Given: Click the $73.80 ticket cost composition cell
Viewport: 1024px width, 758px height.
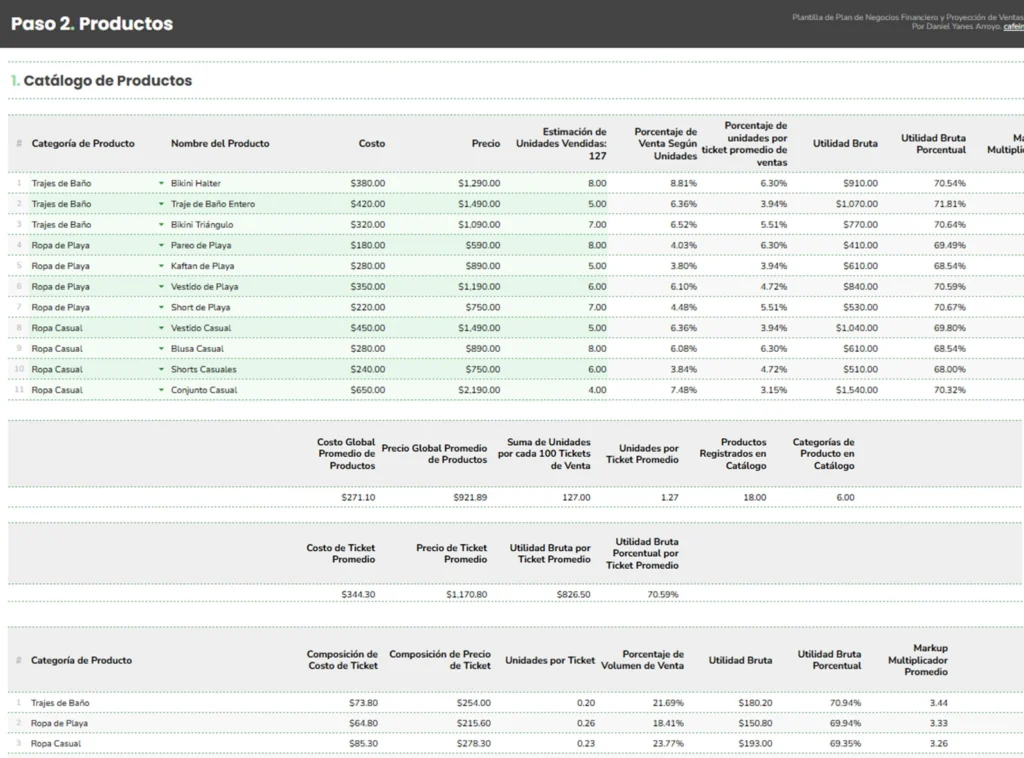Looking at the screenshot, I should 363,703.
